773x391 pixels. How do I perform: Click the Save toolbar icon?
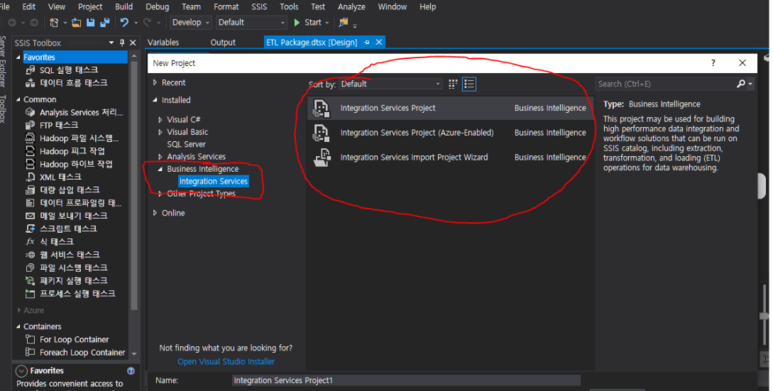click(x=90, y=22)
